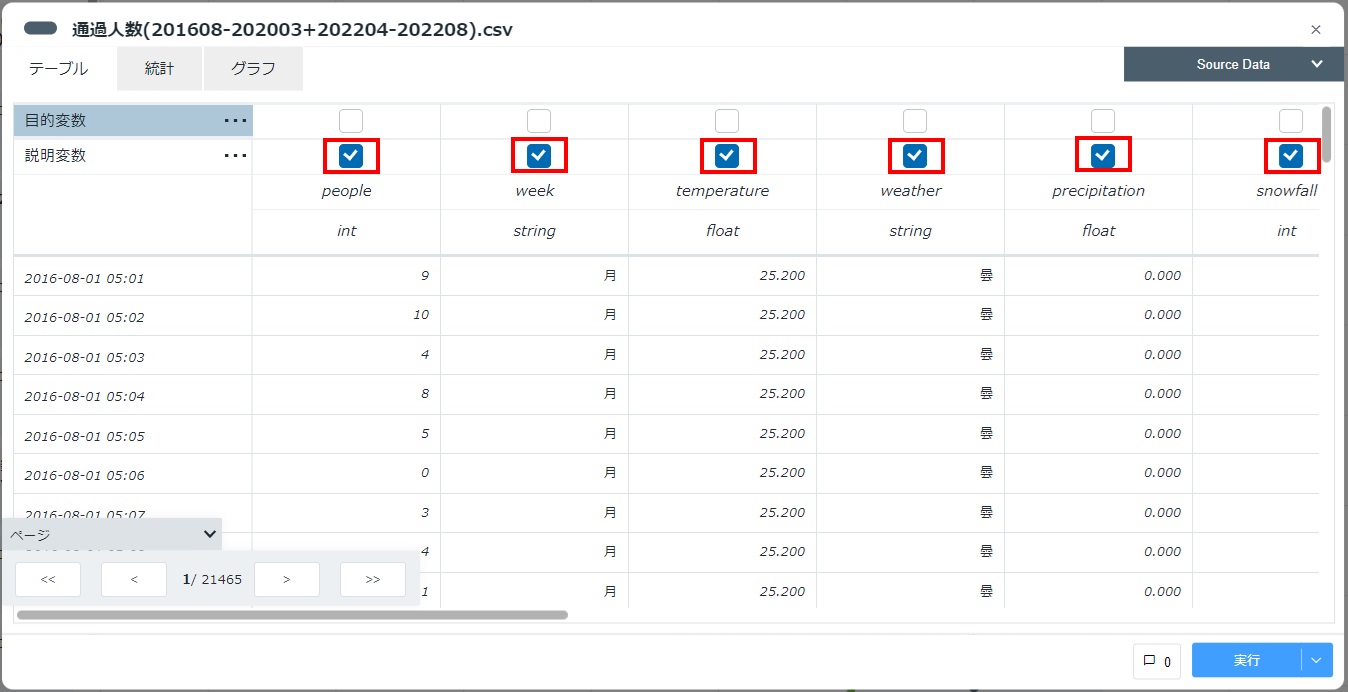Uncheck 説明変数 checkbox for people column
This screenshot has width=1348, height=692.
[x=351, y=155]
